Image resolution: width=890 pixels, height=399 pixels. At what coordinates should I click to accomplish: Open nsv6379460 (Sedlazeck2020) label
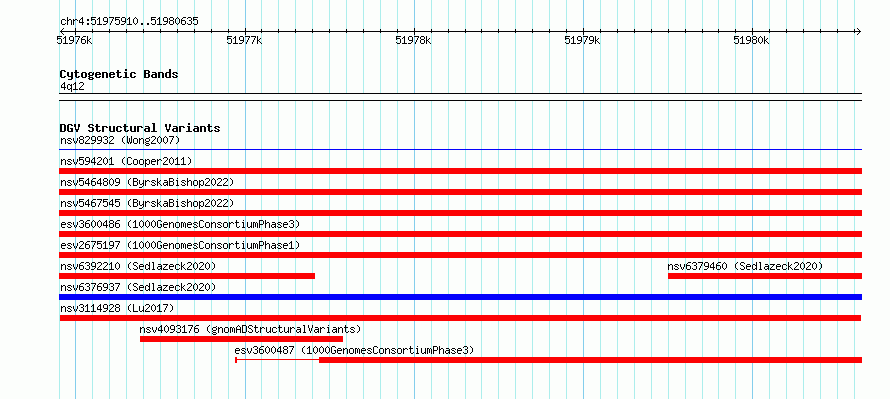tap(745, 266)
